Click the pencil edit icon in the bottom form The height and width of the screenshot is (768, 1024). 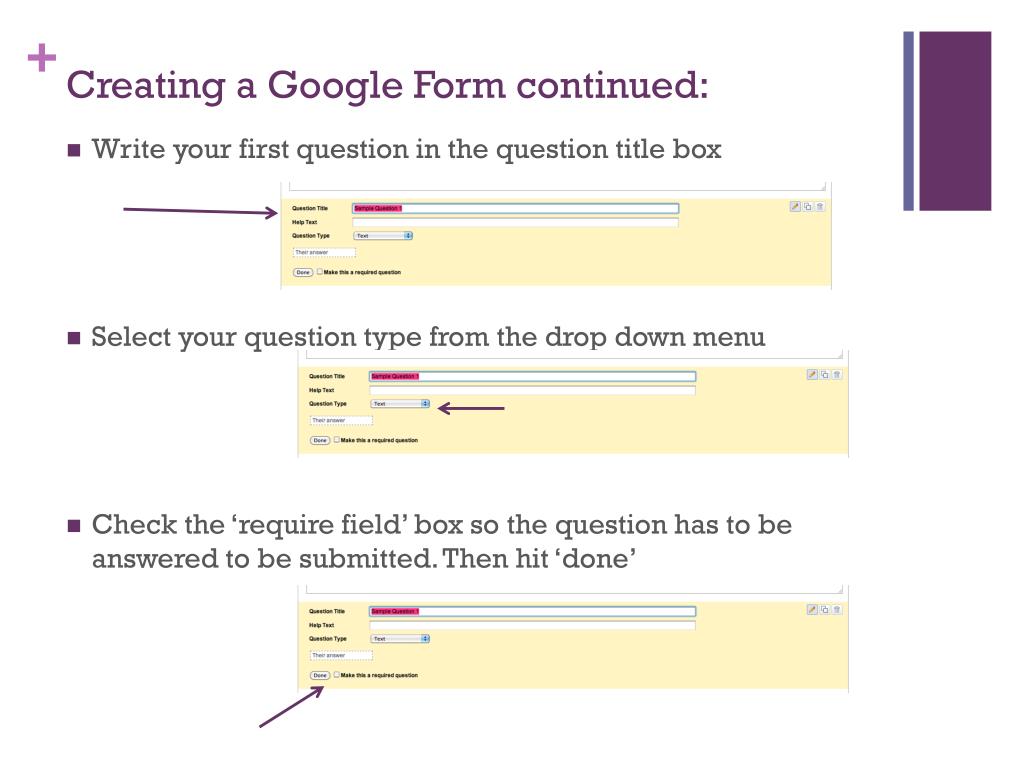click(x=813, y=609)
